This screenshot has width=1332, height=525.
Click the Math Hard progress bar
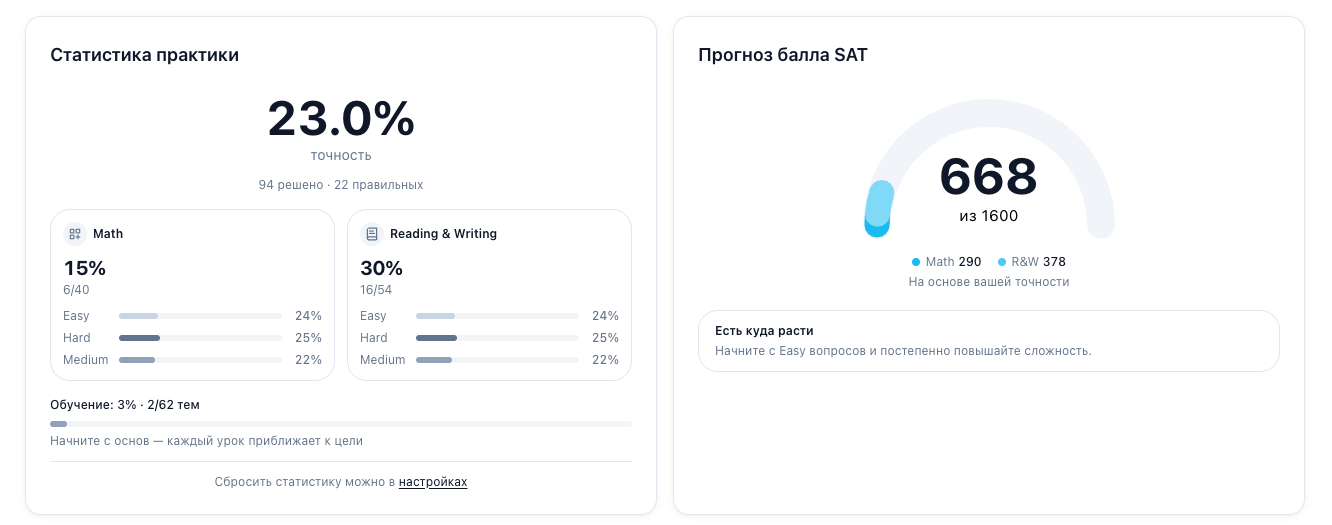[200, 338]
